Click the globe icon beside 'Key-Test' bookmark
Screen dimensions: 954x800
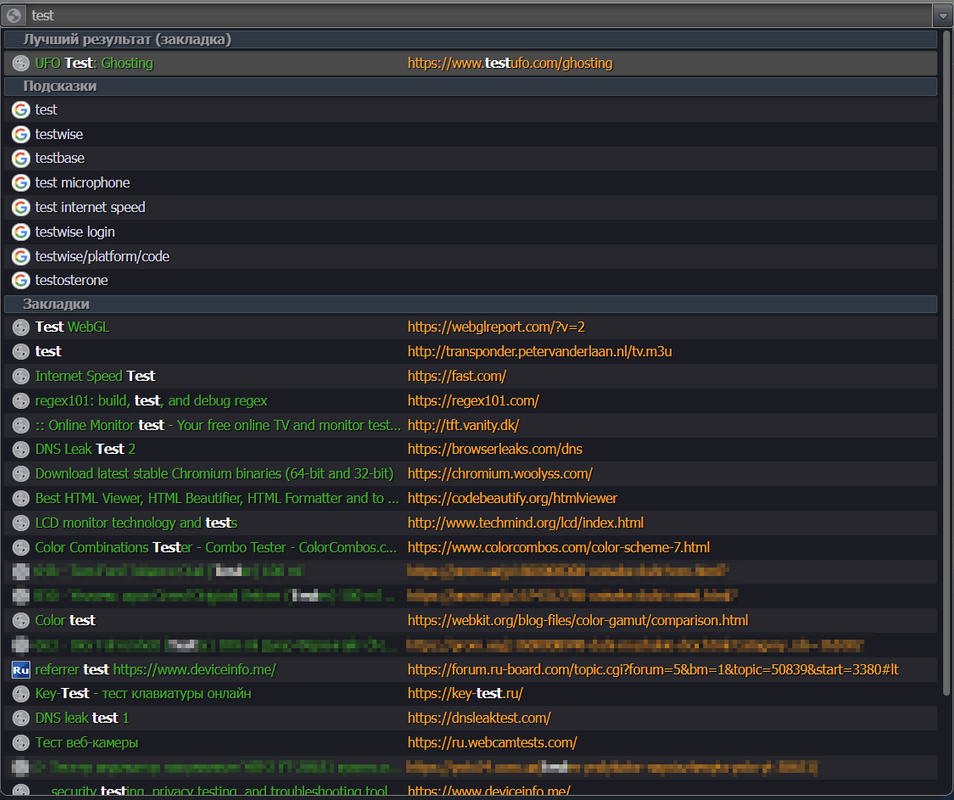[x=21, y=694]
